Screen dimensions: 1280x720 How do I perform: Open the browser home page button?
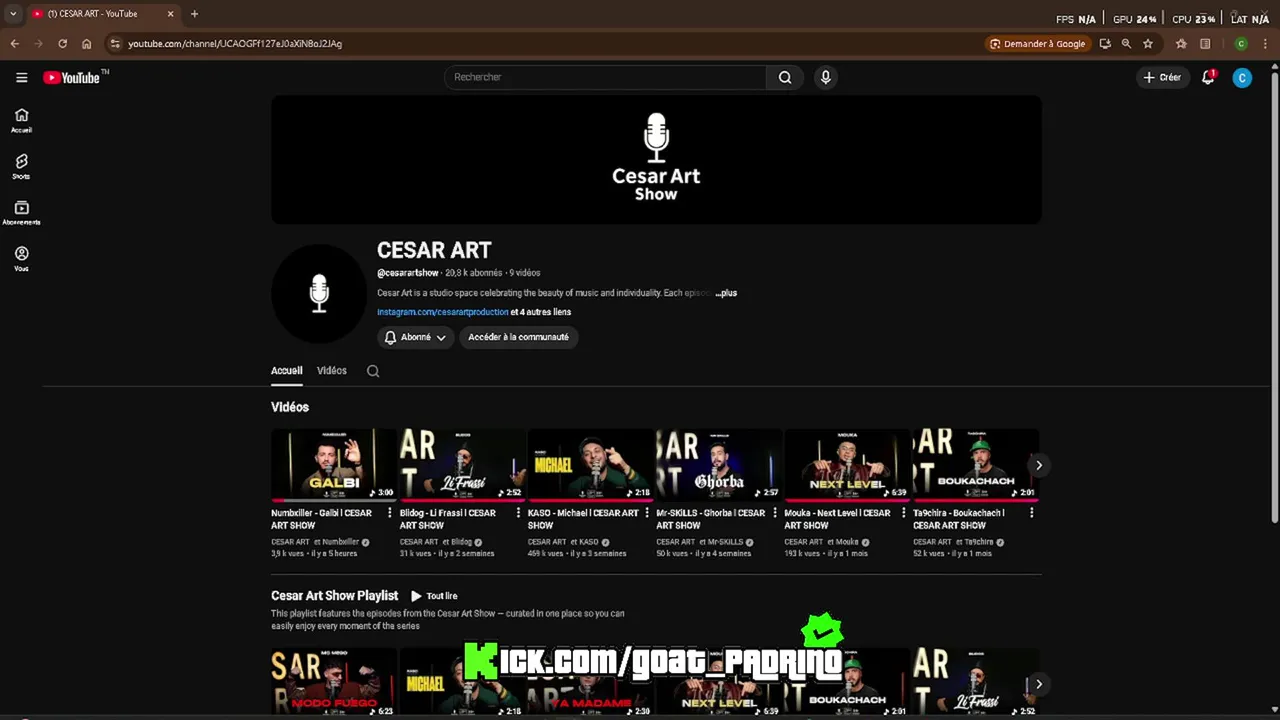click(x=87, y=44)
